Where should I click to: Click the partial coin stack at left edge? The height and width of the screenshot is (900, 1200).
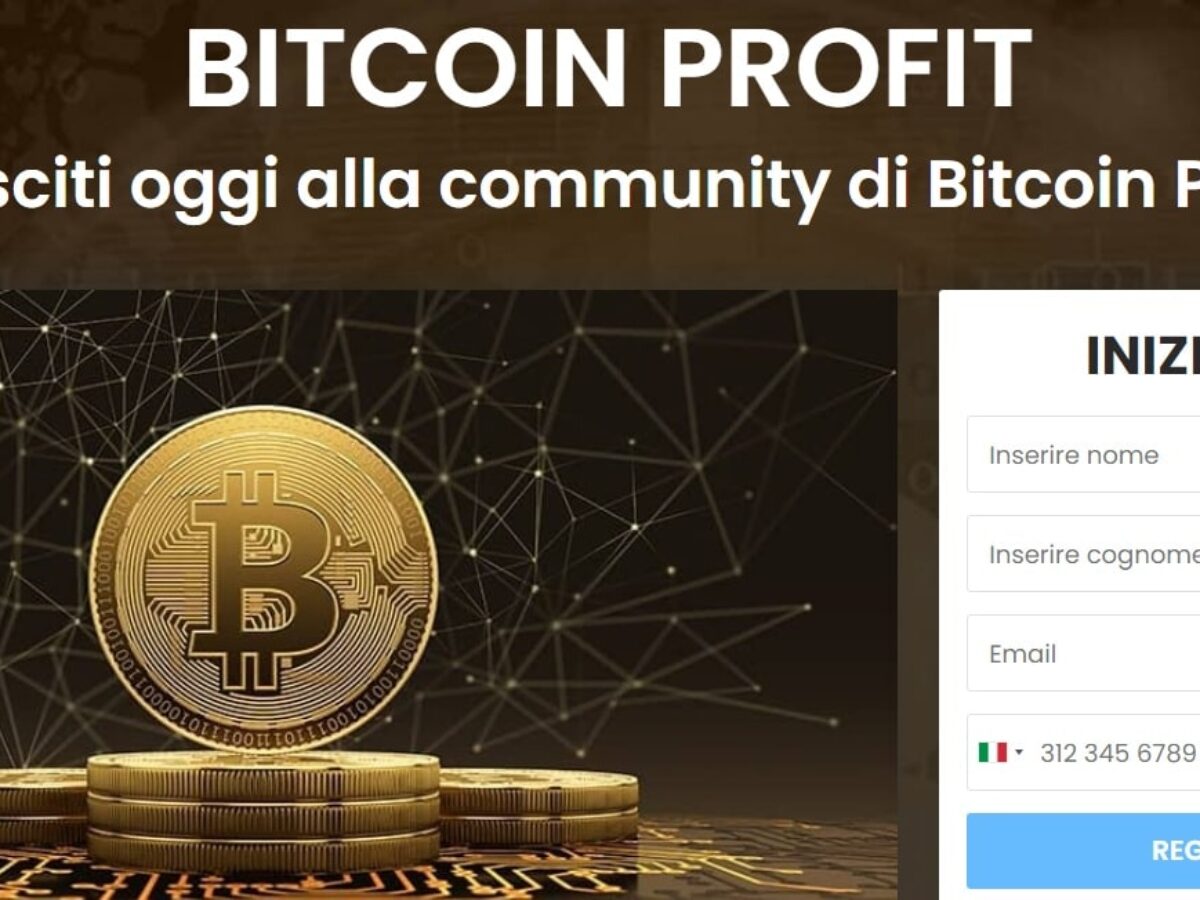click(x=42, y=806)
